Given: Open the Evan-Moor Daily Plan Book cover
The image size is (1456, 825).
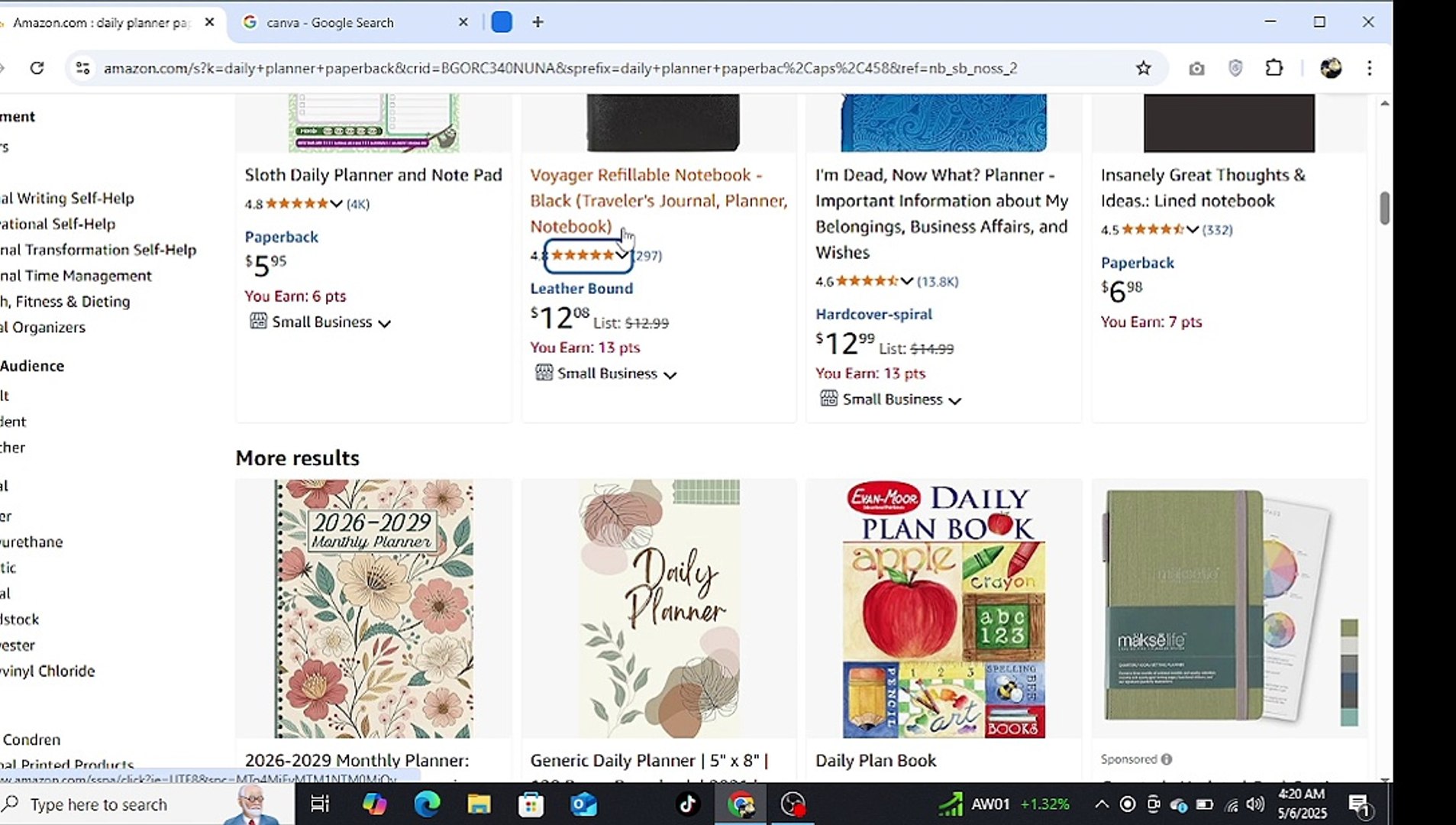Looking at the screenshot, I should coord(944,609).
